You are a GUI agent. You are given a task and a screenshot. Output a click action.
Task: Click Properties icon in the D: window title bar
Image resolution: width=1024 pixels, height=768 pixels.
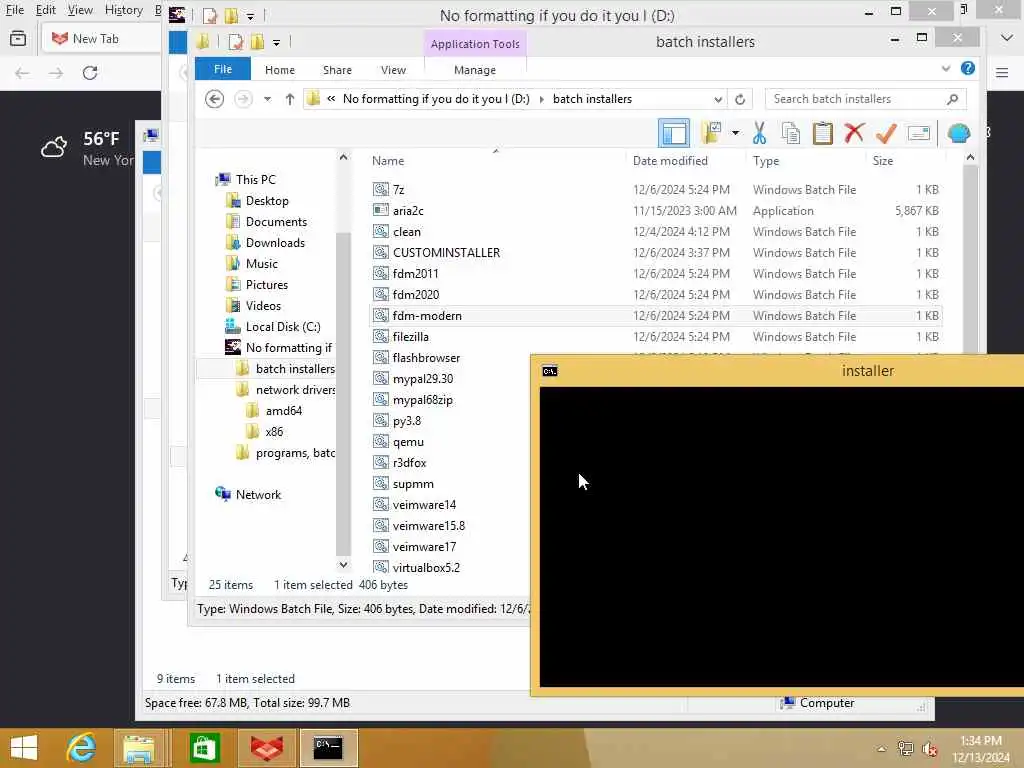click(210, 15)
